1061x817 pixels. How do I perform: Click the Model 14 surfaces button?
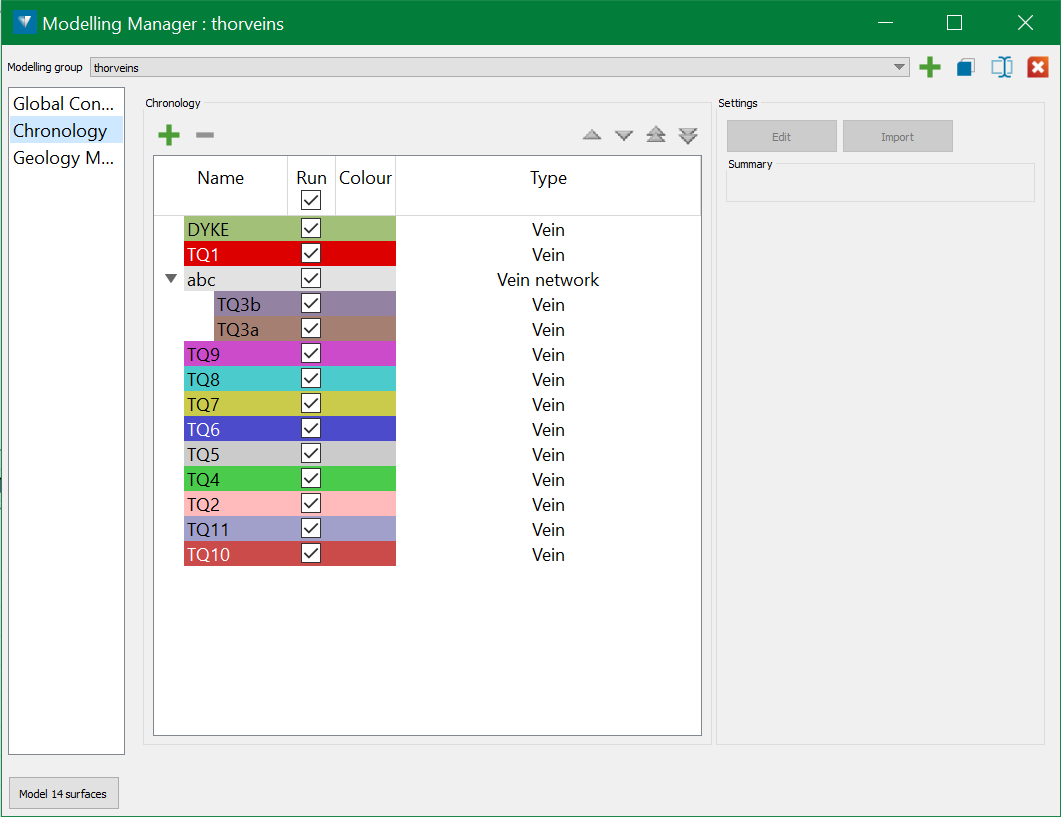[64, 794]
